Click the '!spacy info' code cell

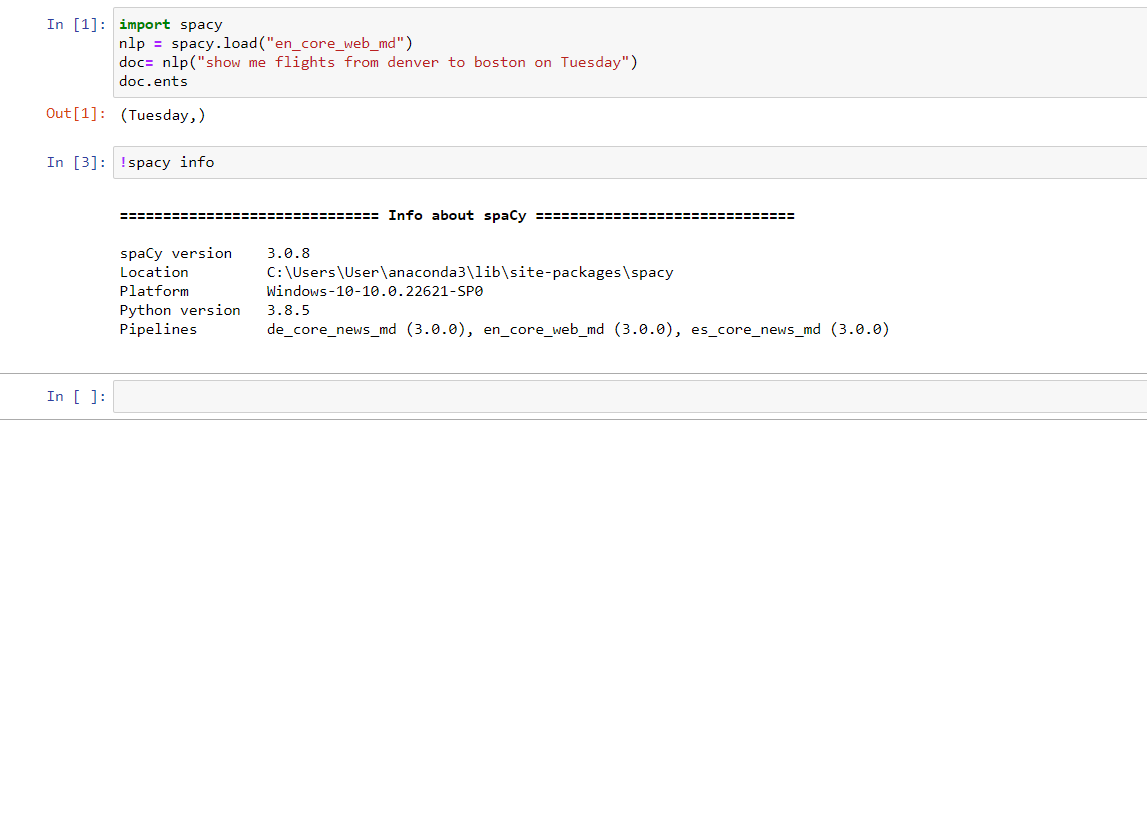click(630, 162)
